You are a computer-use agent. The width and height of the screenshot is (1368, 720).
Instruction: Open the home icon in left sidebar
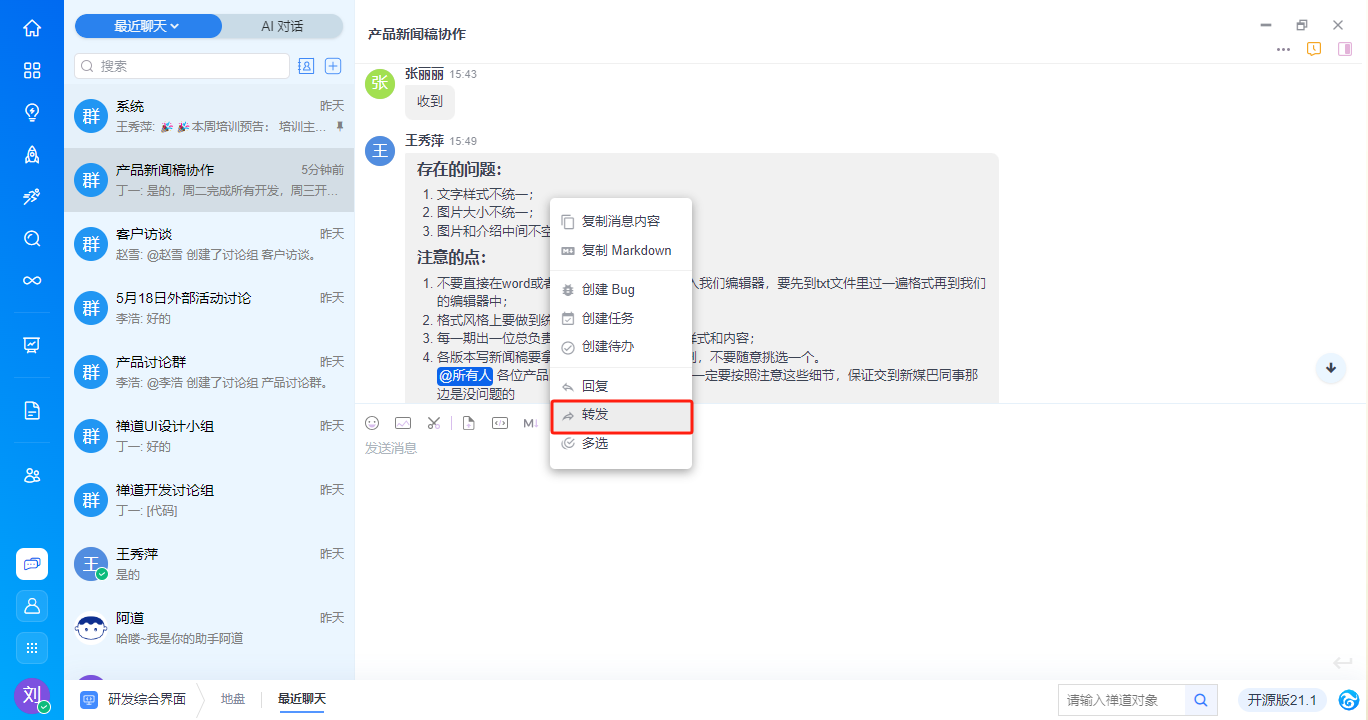point(32,28)
